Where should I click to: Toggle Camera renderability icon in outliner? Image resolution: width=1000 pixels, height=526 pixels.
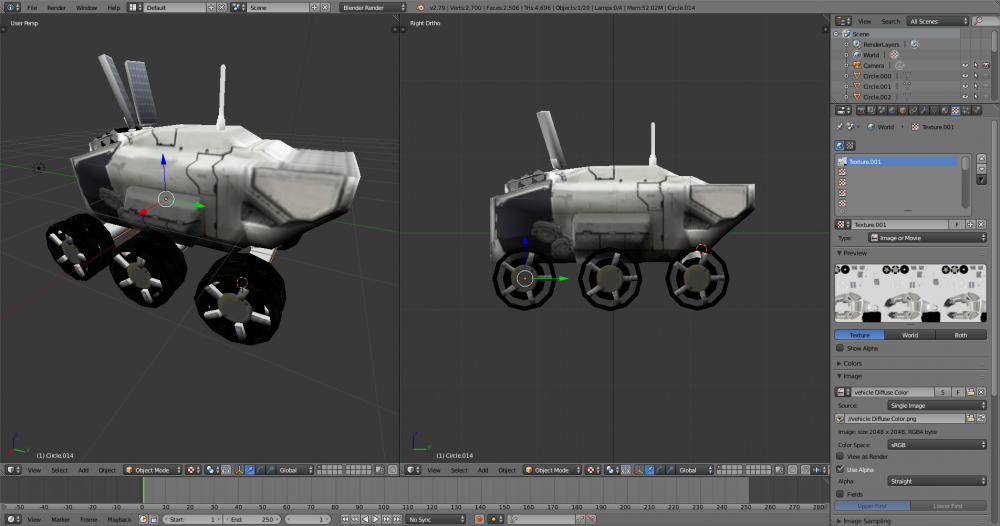pyautogui.click(x=986, y=65)
